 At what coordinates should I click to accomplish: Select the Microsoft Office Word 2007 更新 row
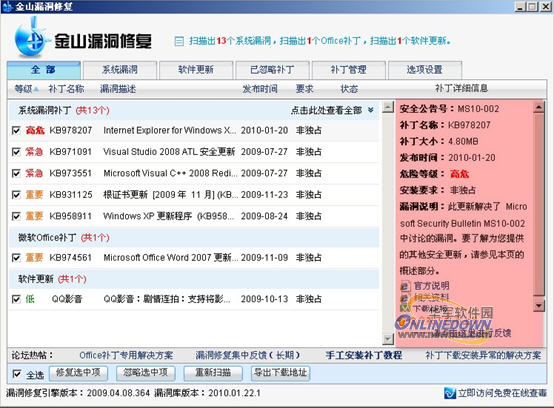[x=194, y=258]
